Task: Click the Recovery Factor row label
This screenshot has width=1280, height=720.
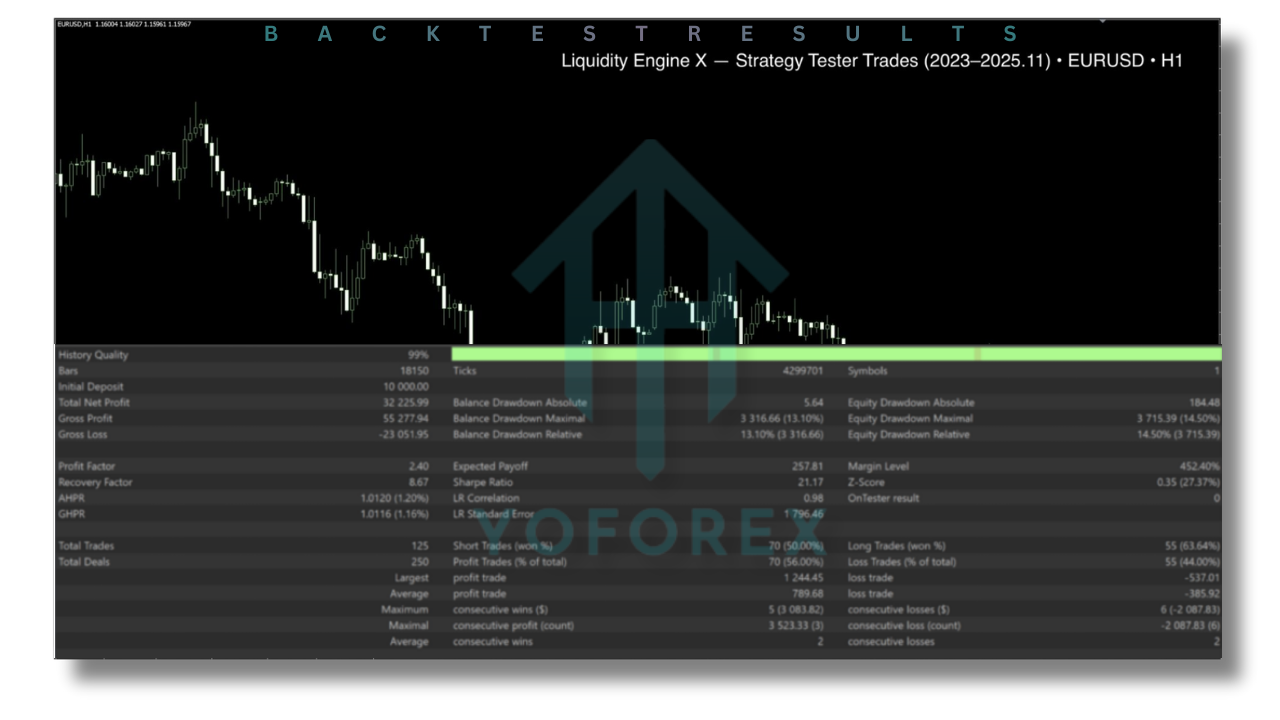Action: click(x=93, y=483)
